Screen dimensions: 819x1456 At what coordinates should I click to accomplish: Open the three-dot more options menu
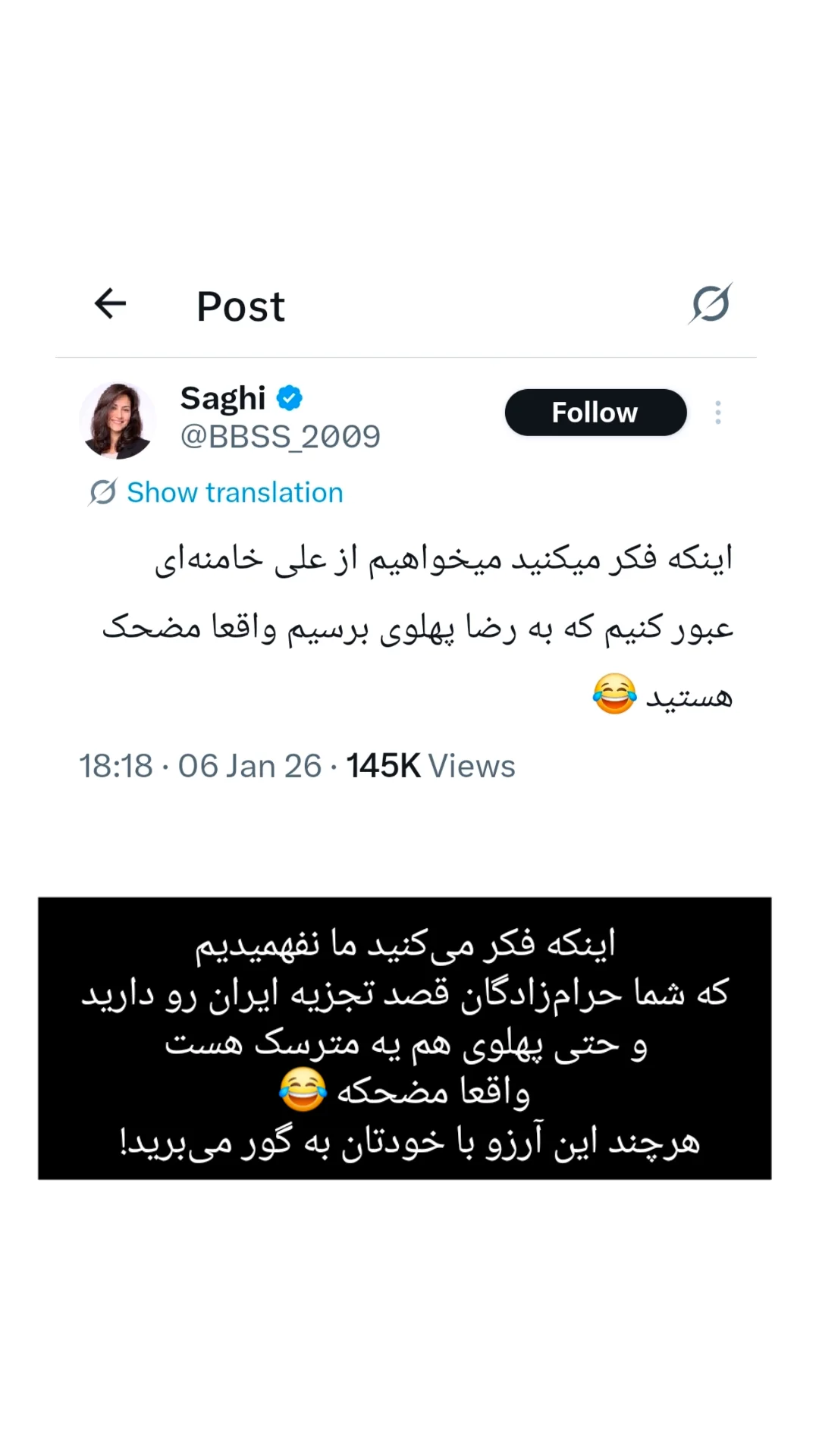(x=717, y=413)
